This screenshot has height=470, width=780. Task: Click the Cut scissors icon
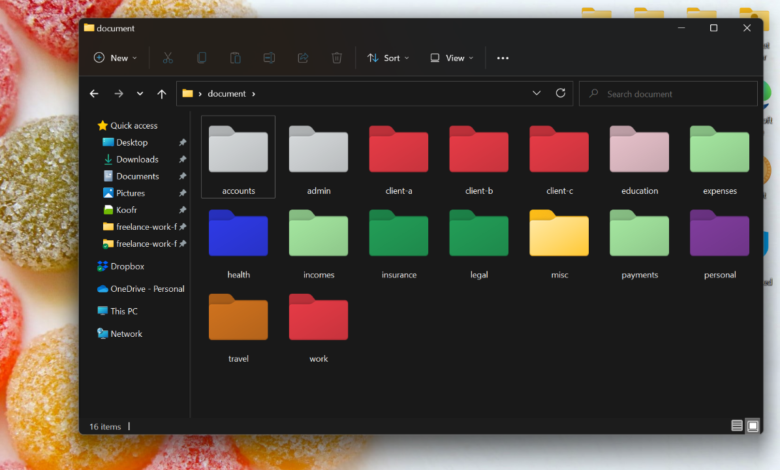[x=168, y=58]
